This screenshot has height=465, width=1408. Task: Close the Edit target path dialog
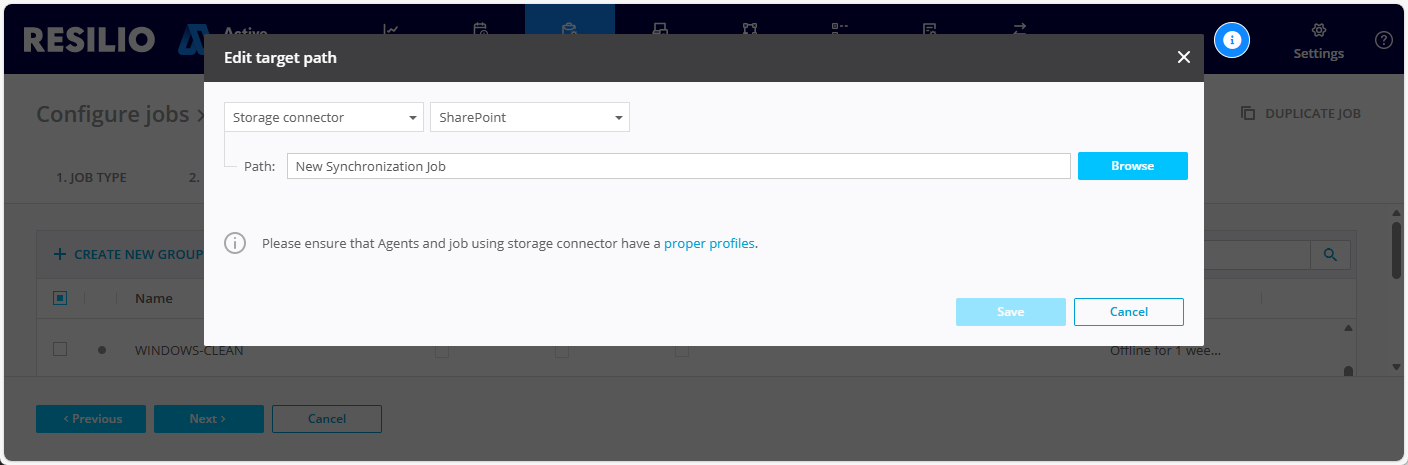[1183, 58]
